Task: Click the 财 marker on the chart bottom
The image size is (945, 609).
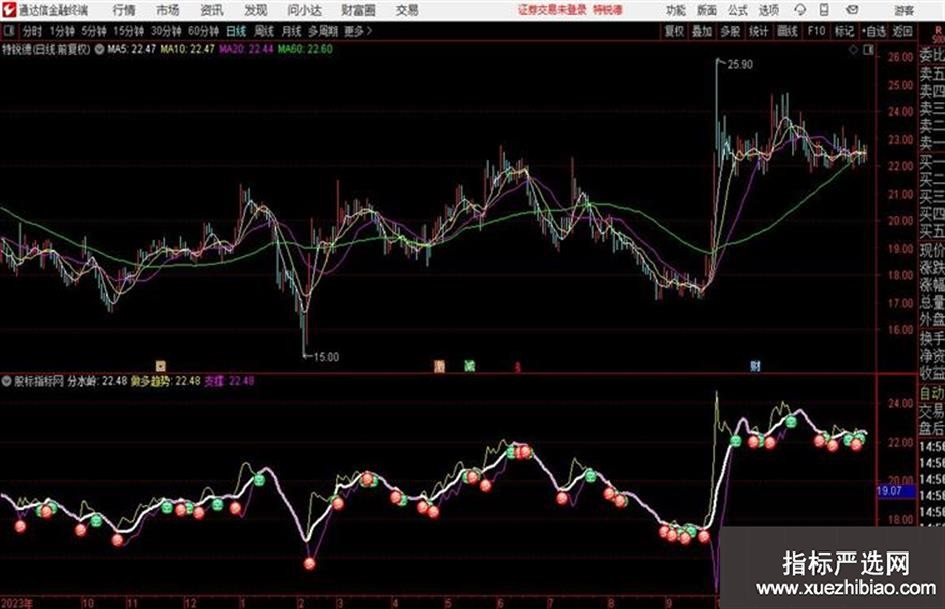Action: coord(755,366)
